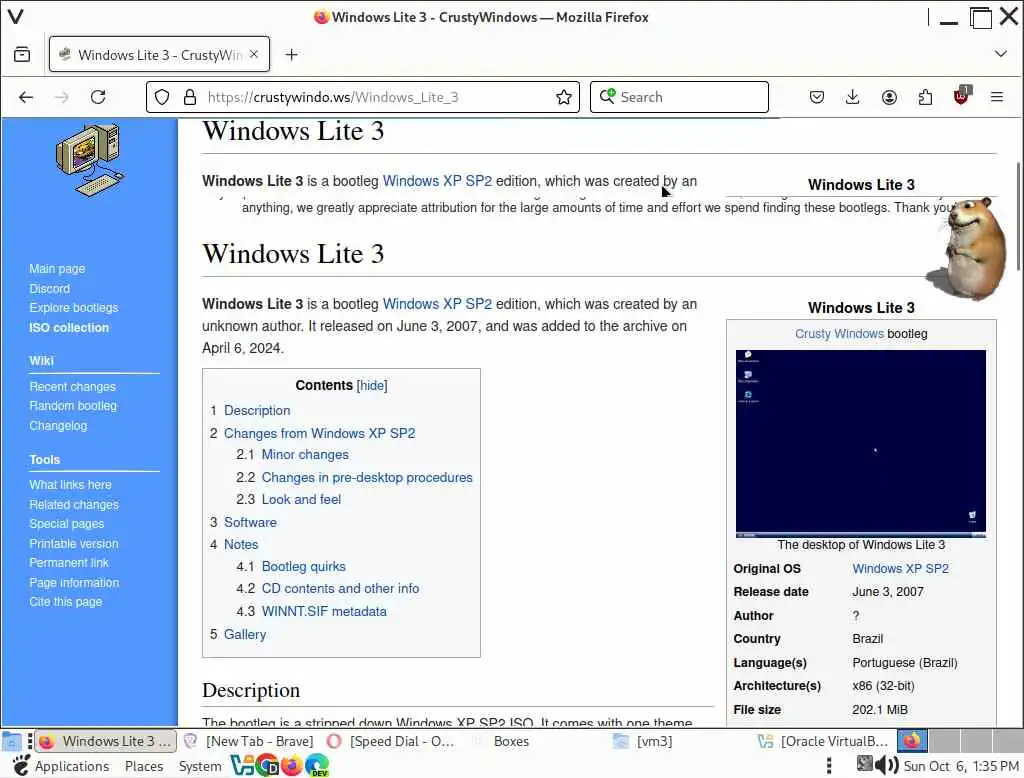
Task: Switch to the Oracle VirtualBox window
Action: (x=823, y=741)
